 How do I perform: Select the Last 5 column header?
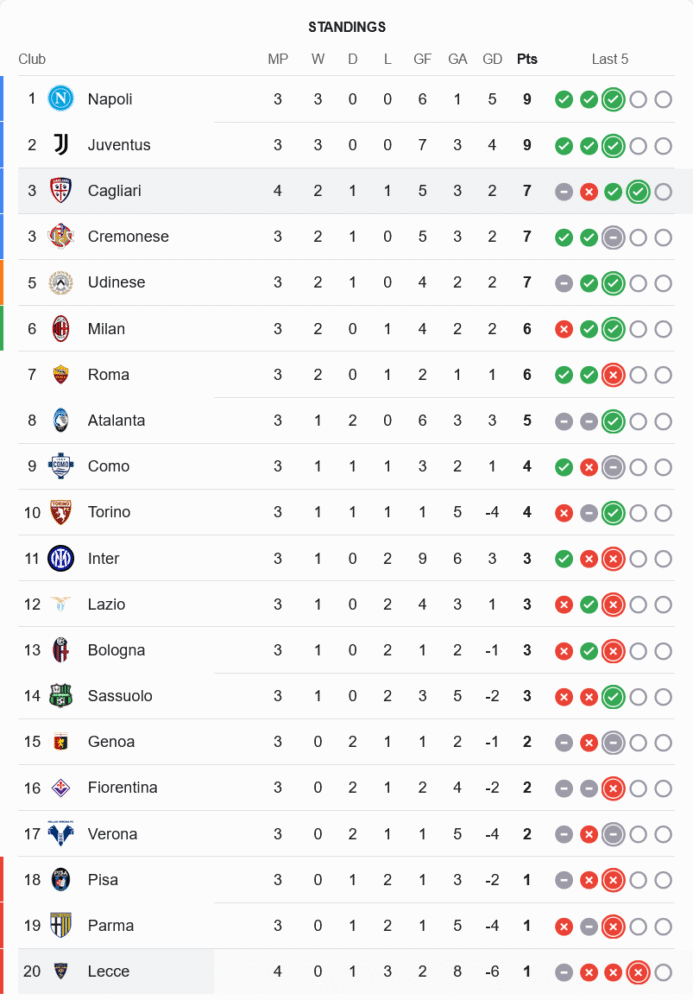610,59
